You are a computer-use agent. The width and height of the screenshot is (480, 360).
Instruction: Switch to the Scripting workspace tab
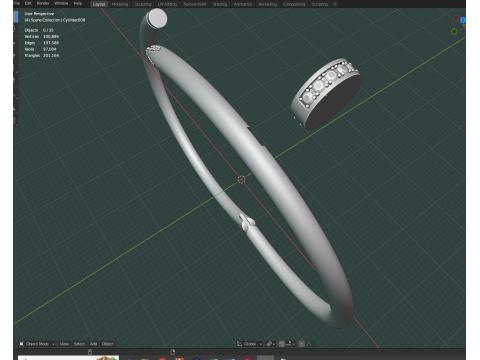[x=320, y=4]
